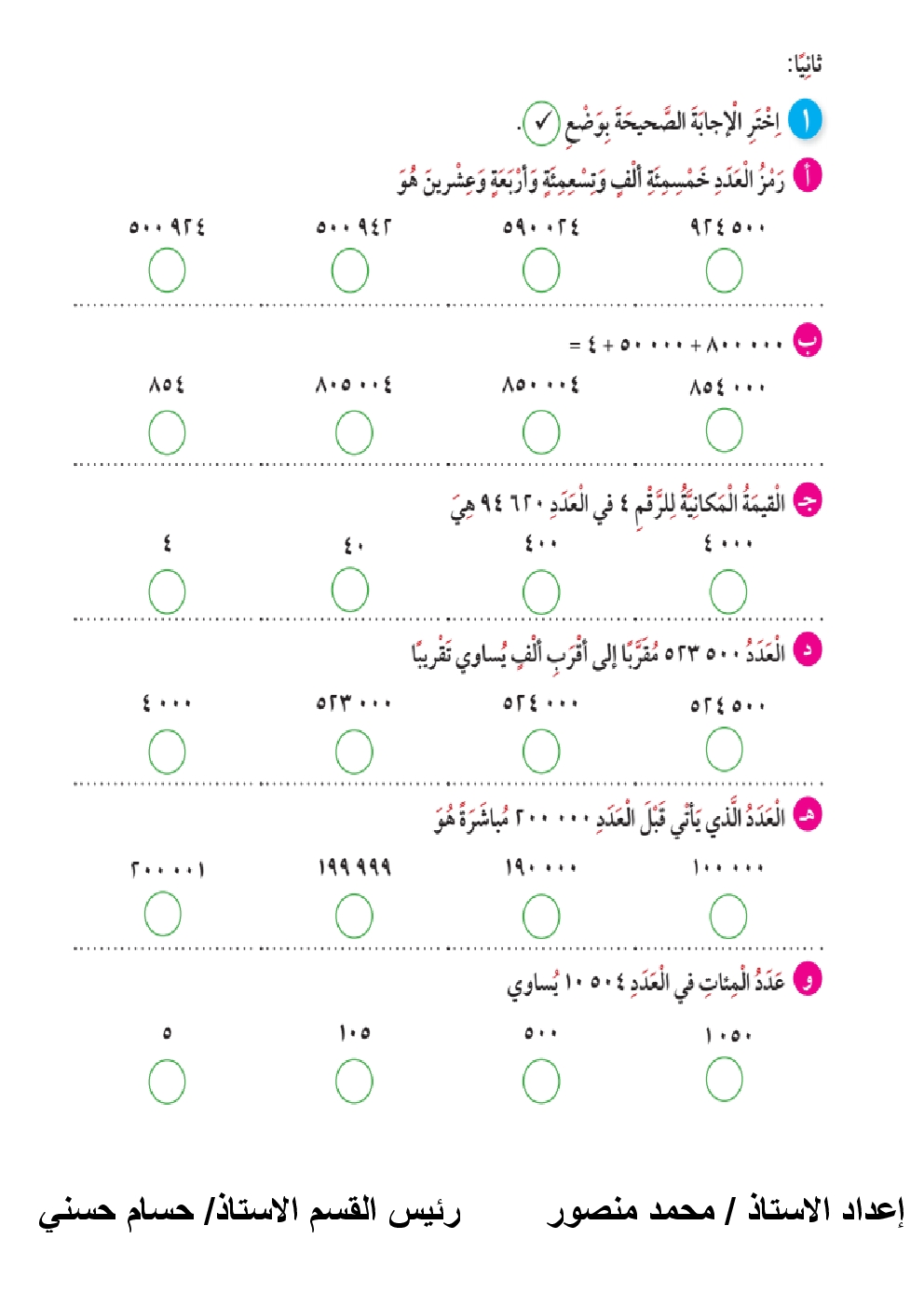This screenshot has height=1307, width=924.
Task: Click the pink جـ question badge
Action: pyautogui.click(x=807, y=501)
